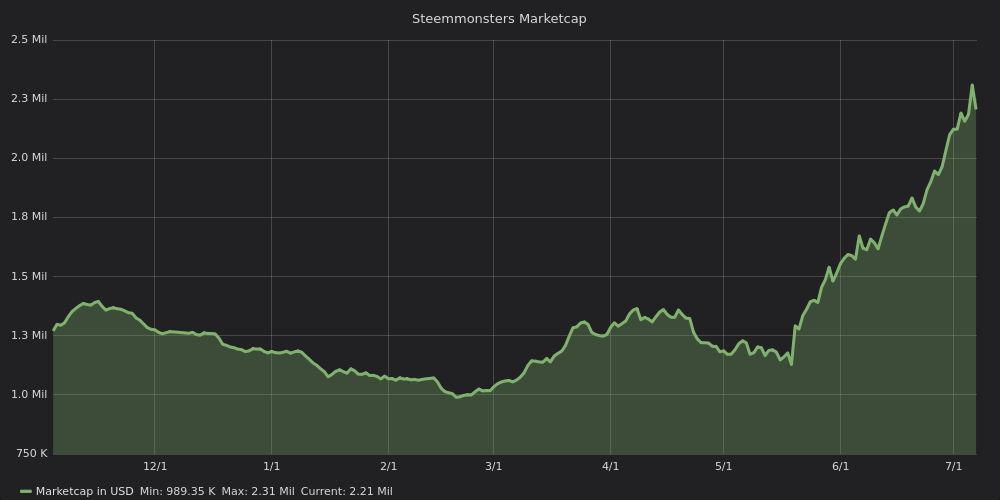
Task: Select the Current: 2.21 Mil legend value
Action: click(x=346, y=491)
